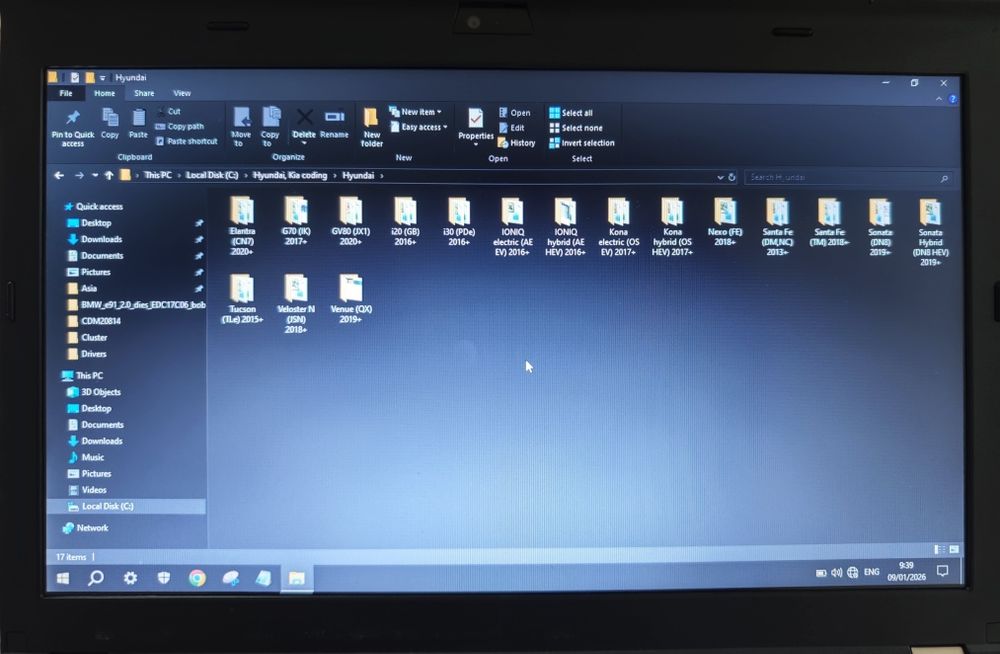Click the Refresh button in address bar
This screenshot has height=654, width=1000.
(732, 177)
